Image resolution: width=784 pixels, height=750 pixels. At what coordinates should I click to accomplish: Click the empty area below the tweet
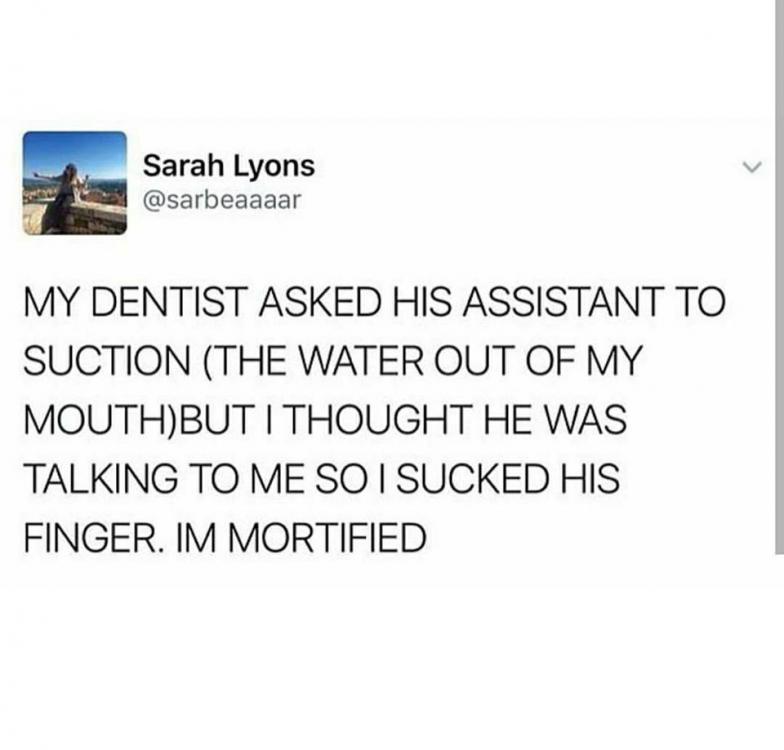pyautogui.click(x=390, y=650)
